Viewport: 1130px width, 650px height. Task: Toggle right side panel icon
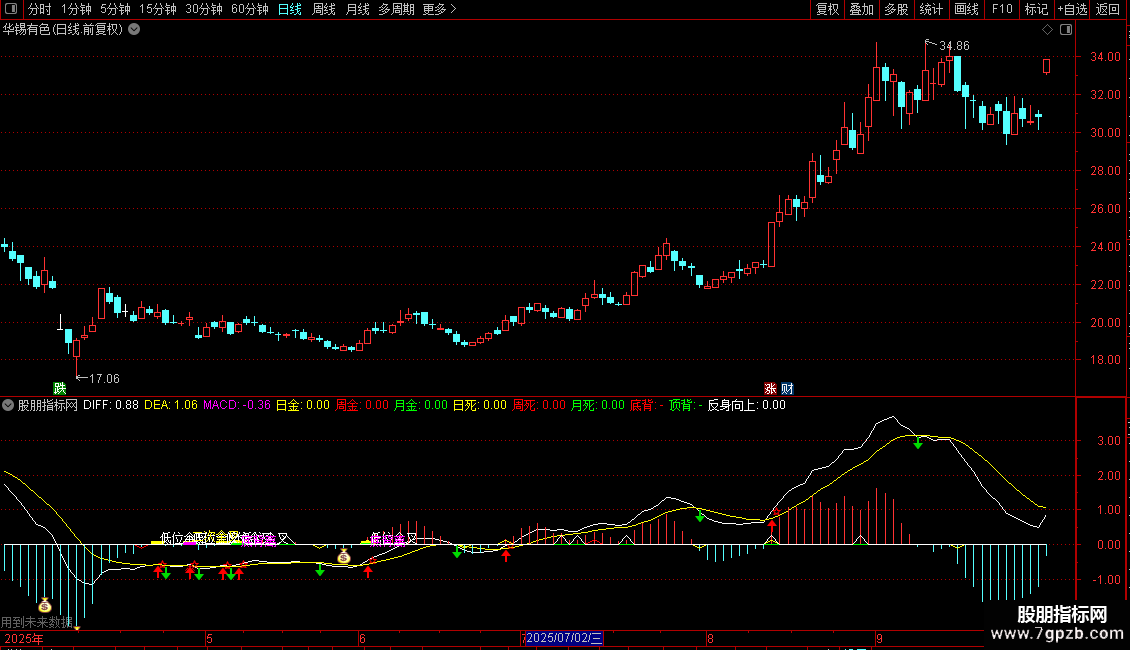1066,30
